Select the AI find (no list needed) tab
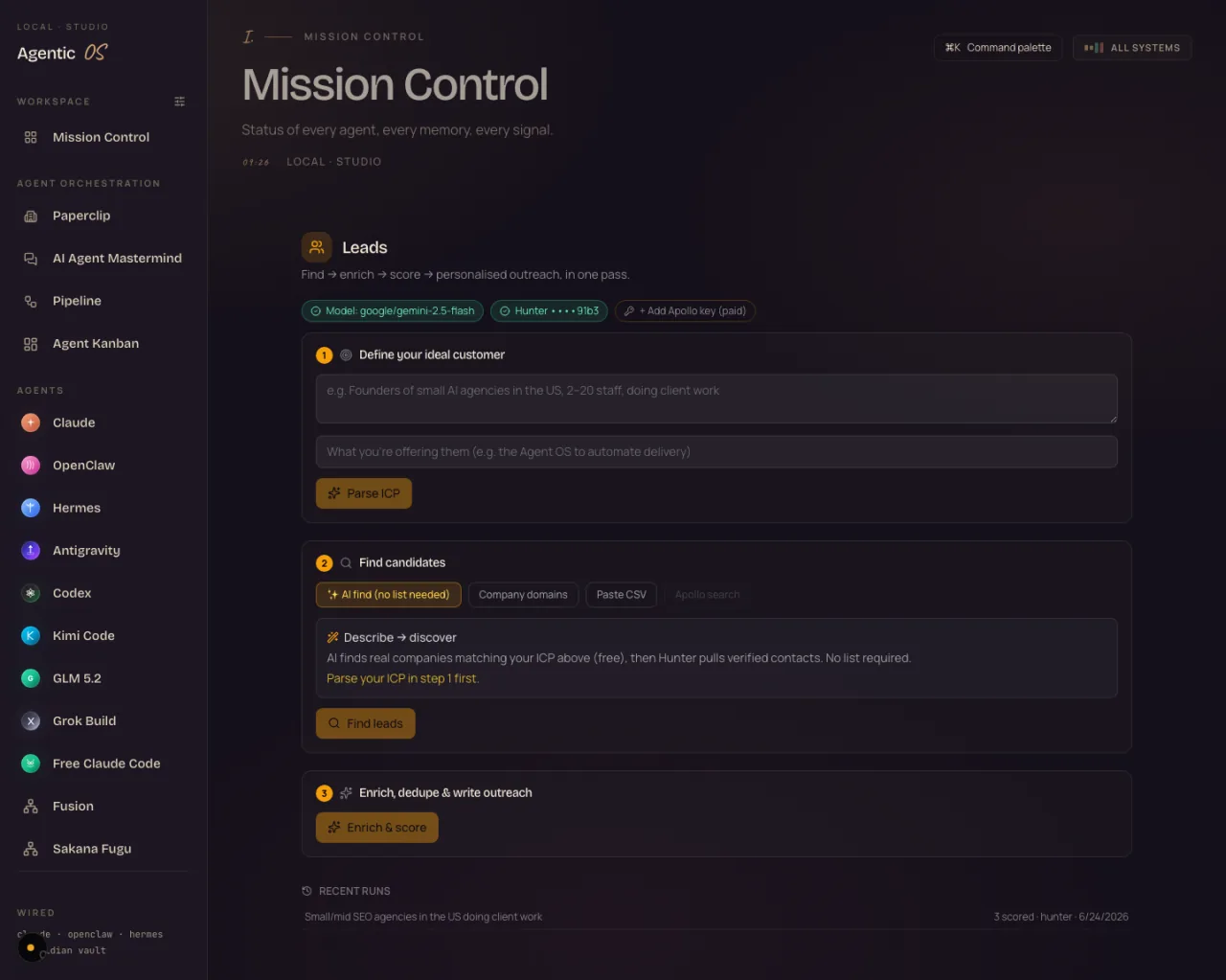The width and height of the screenshot is (1226, 980). click(x=389, y=595)
